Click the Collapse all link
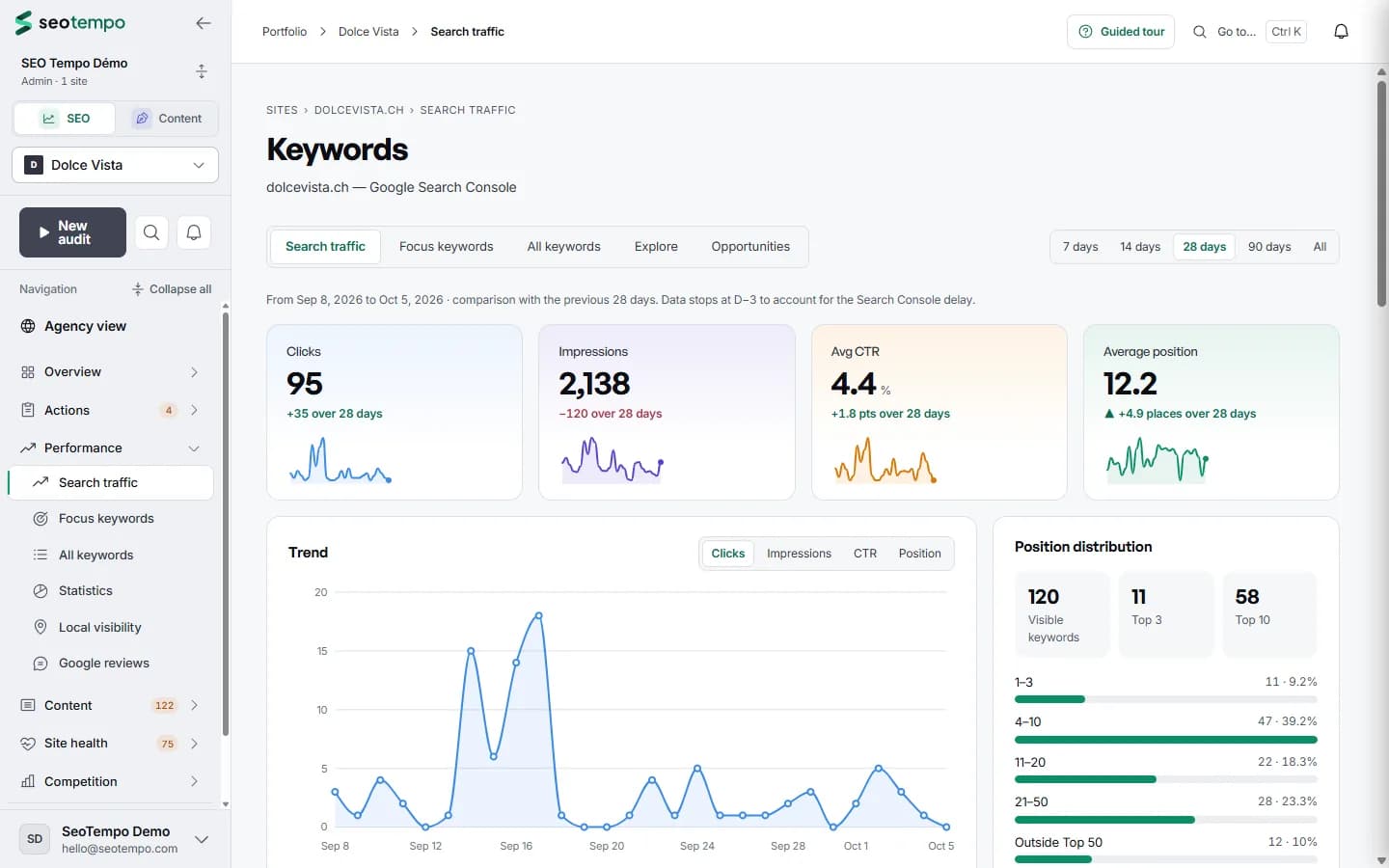Viewport: 1389px width, 868px height. (x=172, y=289)
